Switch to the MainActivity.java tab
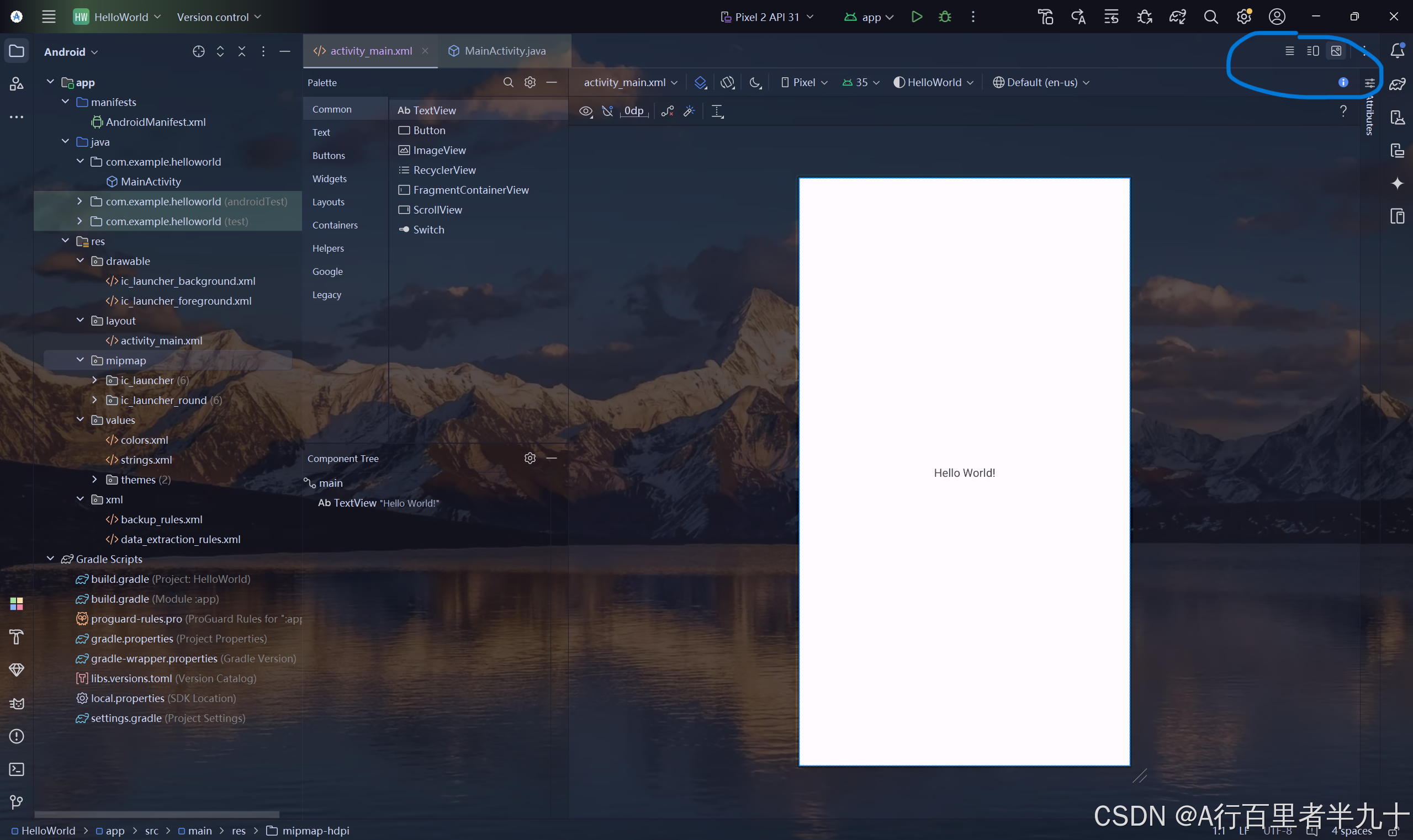Image resolution: width=1413 pixels, height=840 pixels. (504, 51)
